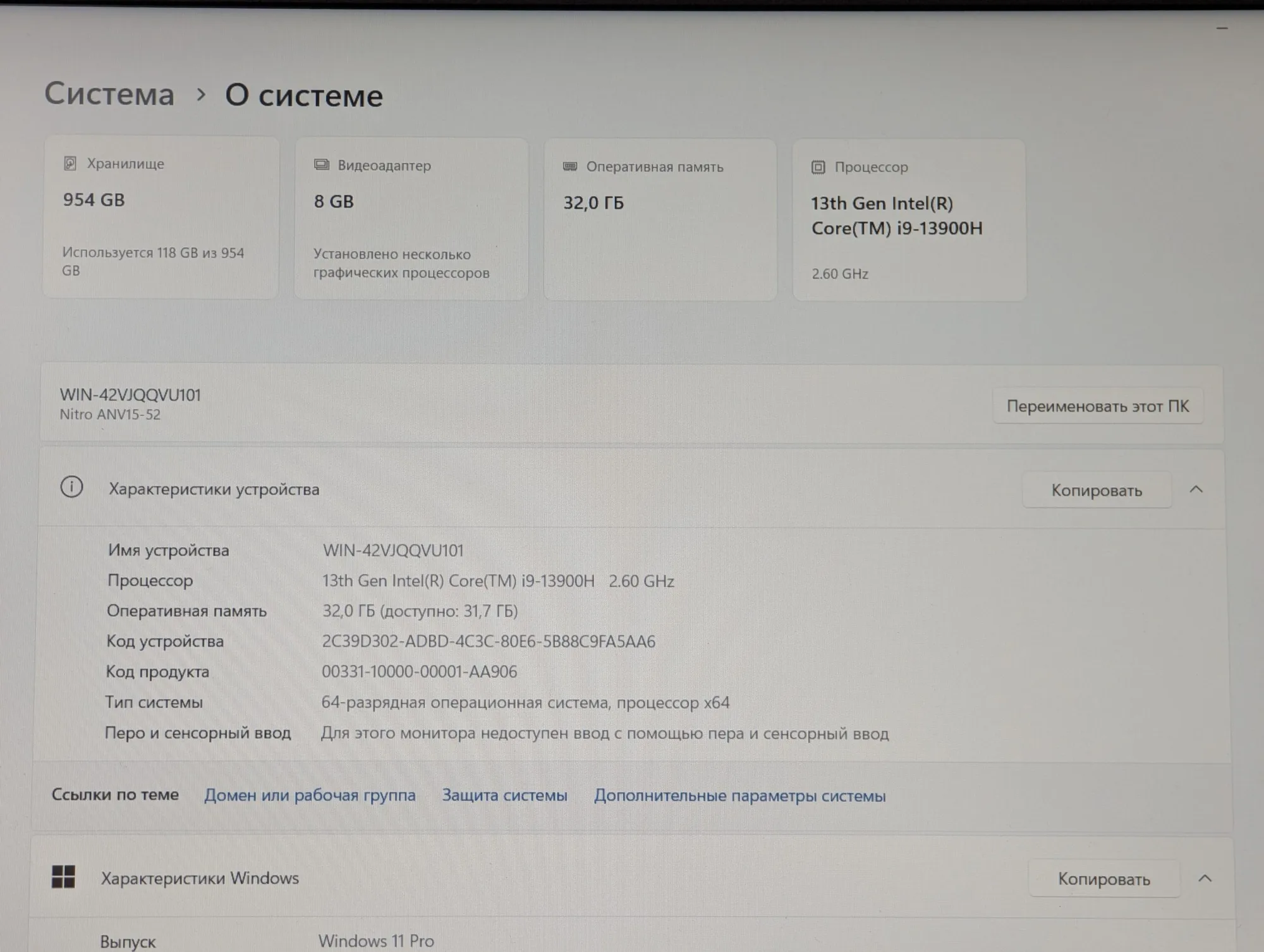Image resolution: width=1264 pixels, height=952 pixels.
Task: Open Домен или рабочая группа link
Action: pos(310,795)
